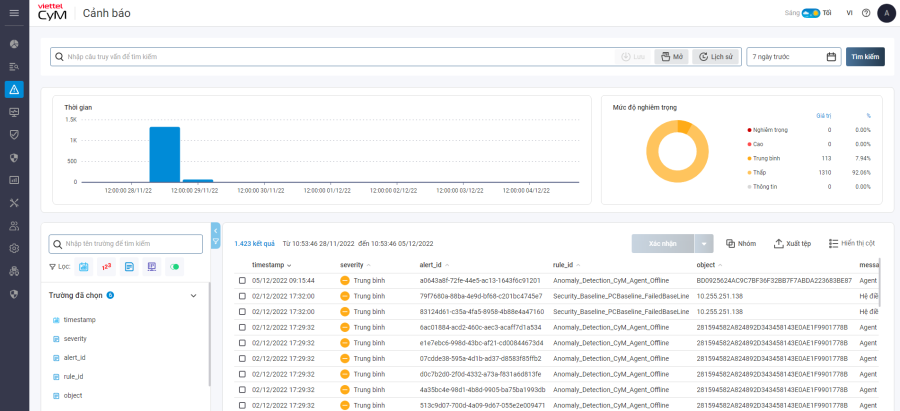Sort by object column arrow

pos(720,265)
